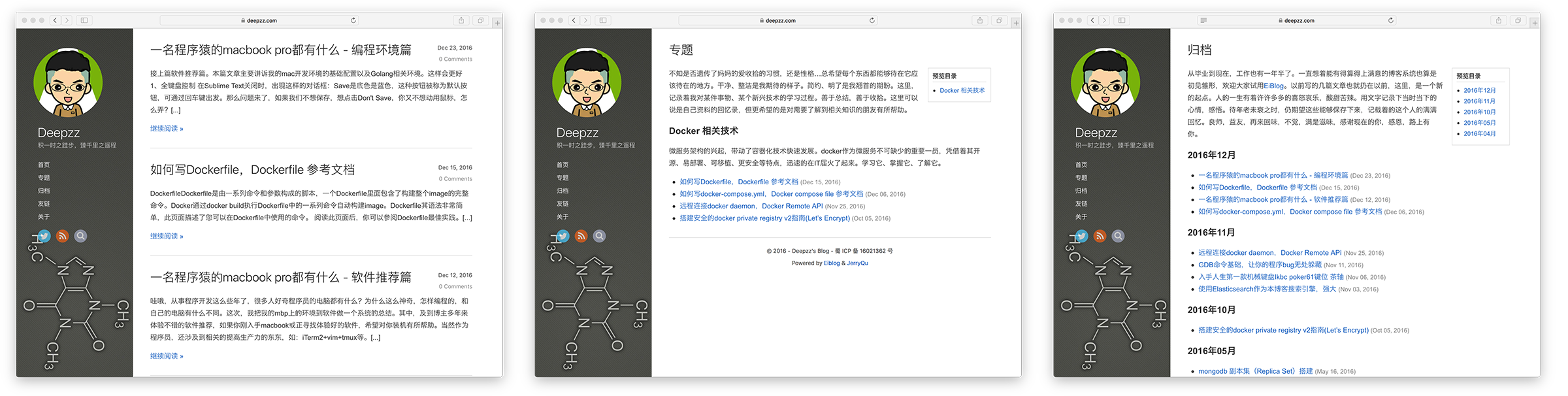Show tab overview in the middle Safari window
The height and width of the screenshot is (396, 1568).
click(999, 20)
